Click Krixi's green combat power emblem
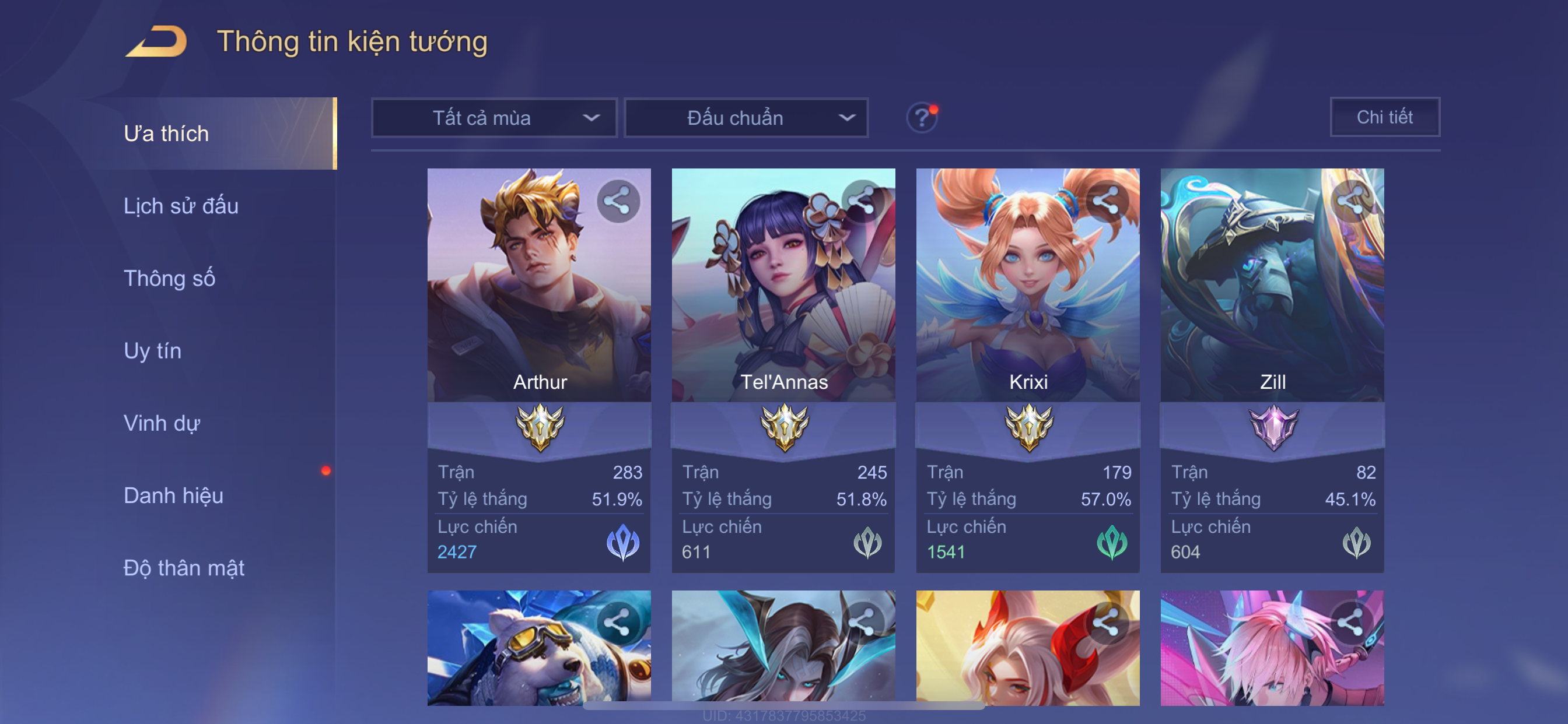Screen dimensions: 1568x724 tap(1111, 542)
